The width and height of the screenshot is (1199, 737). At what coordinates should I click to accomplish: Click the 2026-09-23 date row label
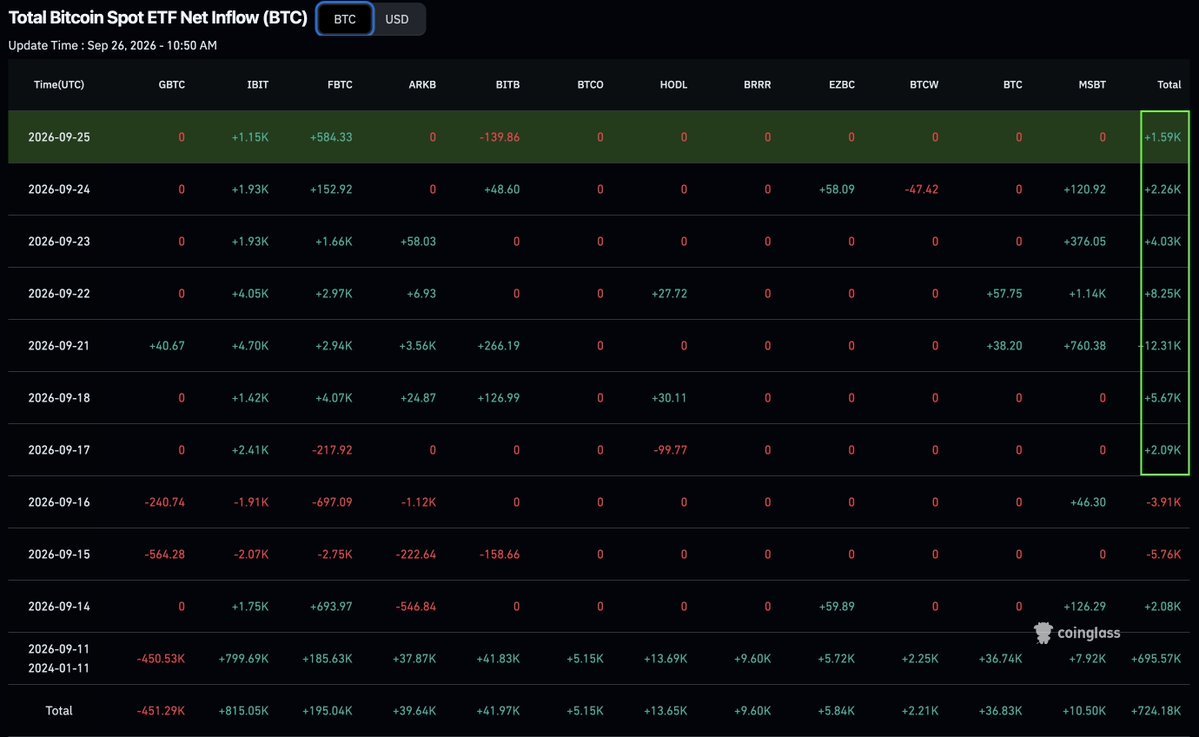tap(59, 242)
